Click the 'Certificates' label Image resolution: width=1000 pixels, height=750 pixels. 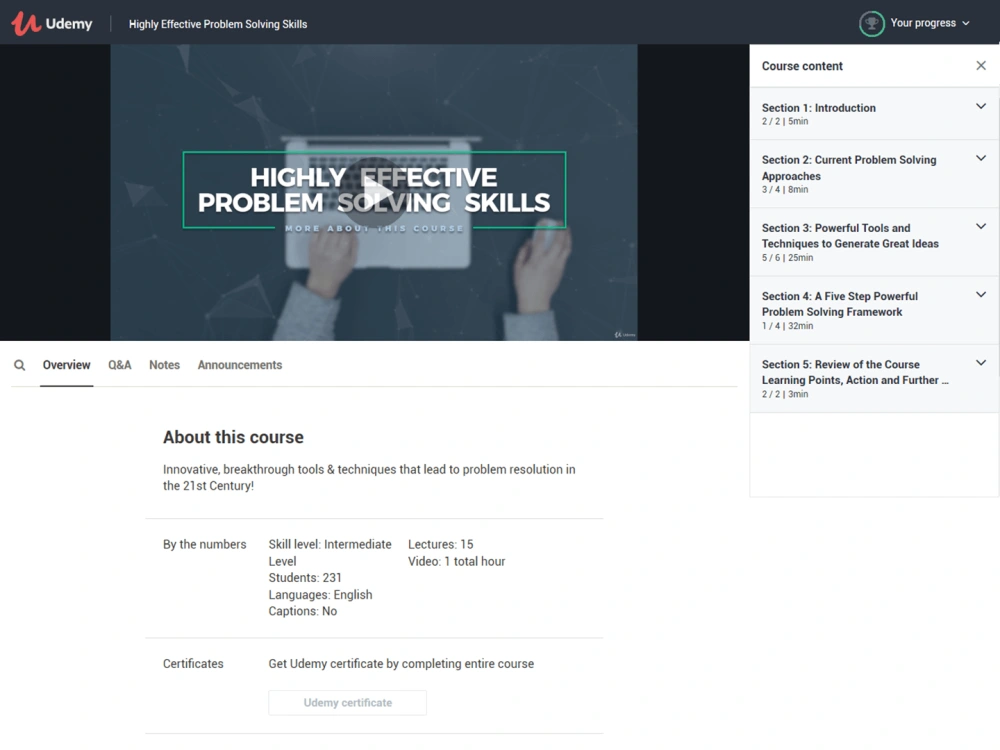point(193,663)
